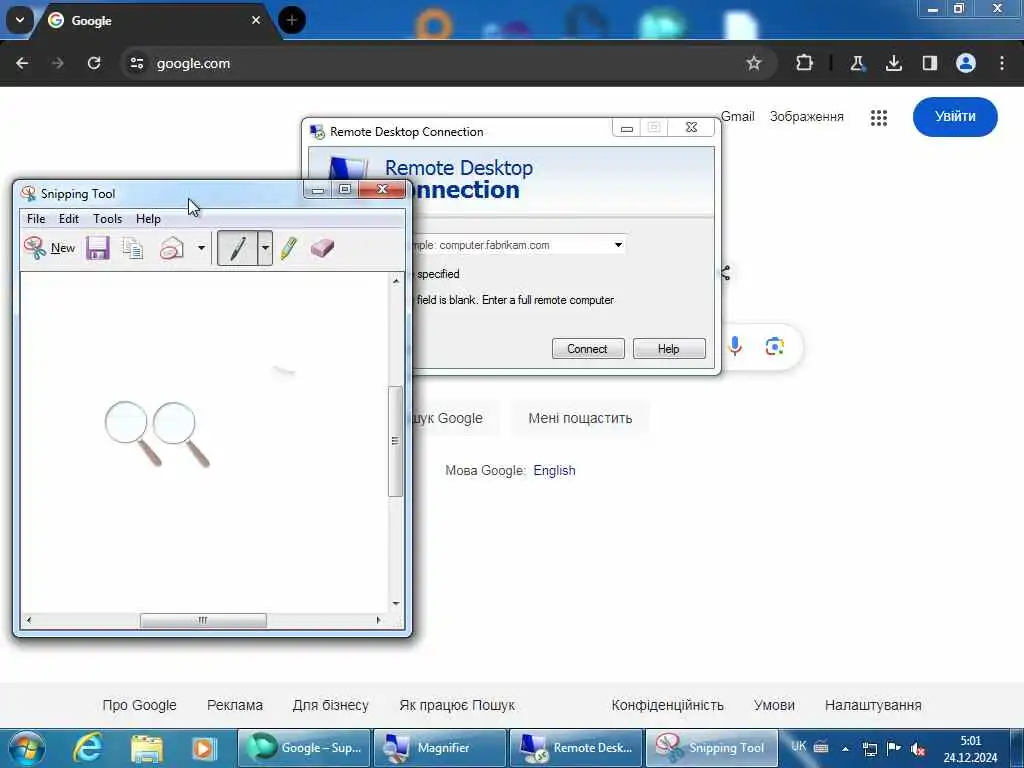Screen dimensions: 1024x768
Task: Open Chrome three-dot menu
Action: (x=1002, y=63)
